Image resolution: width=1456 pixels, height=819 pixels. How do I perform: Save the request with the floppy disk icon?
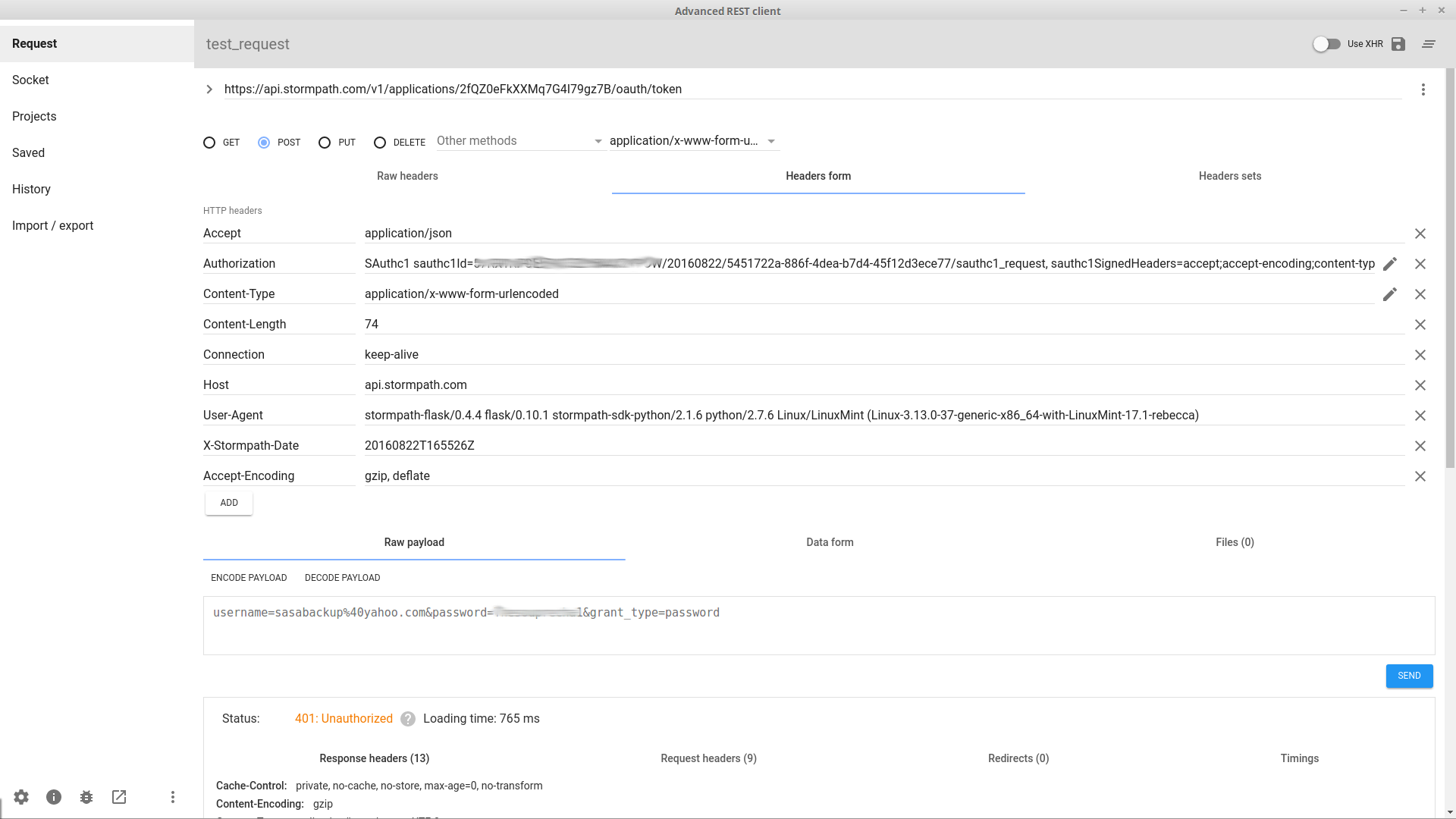tap(1398, 44)
